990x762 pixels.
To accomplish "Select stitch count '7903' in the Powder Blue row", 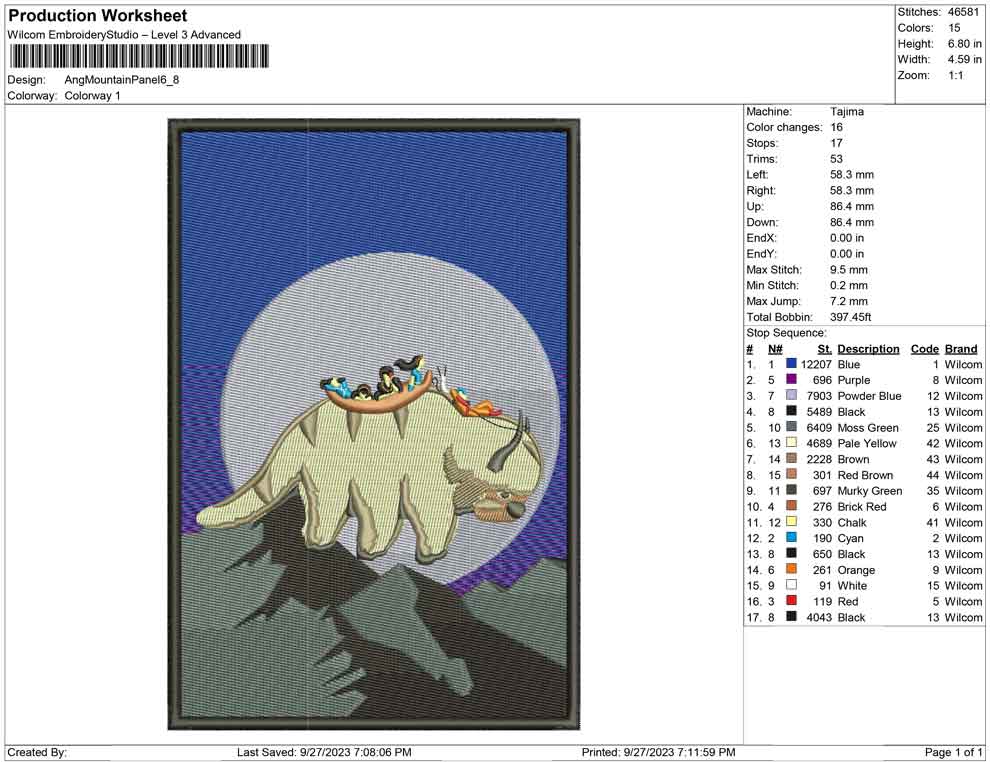I will (819, 396).
